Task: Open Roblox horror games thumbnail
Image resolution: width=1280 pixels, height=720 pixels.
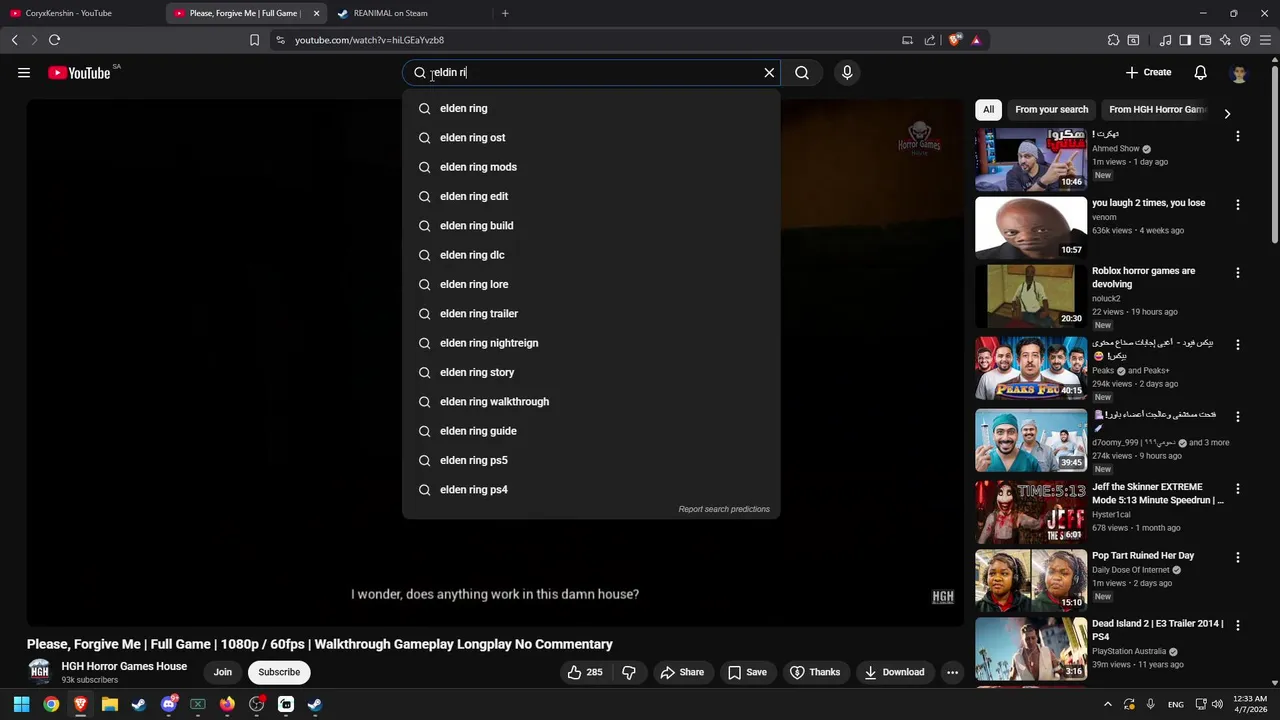Action: coord(1031,296)
